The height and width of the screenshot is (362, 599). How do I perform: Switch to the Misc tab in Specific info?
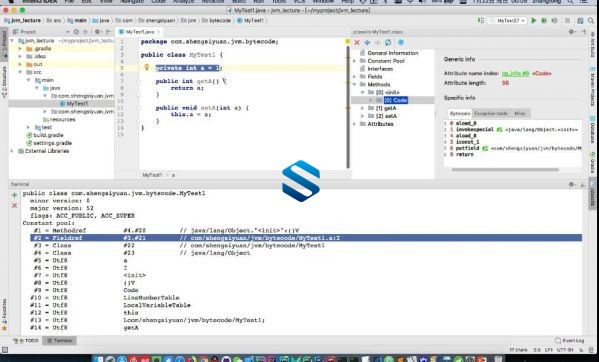point(520,113)
